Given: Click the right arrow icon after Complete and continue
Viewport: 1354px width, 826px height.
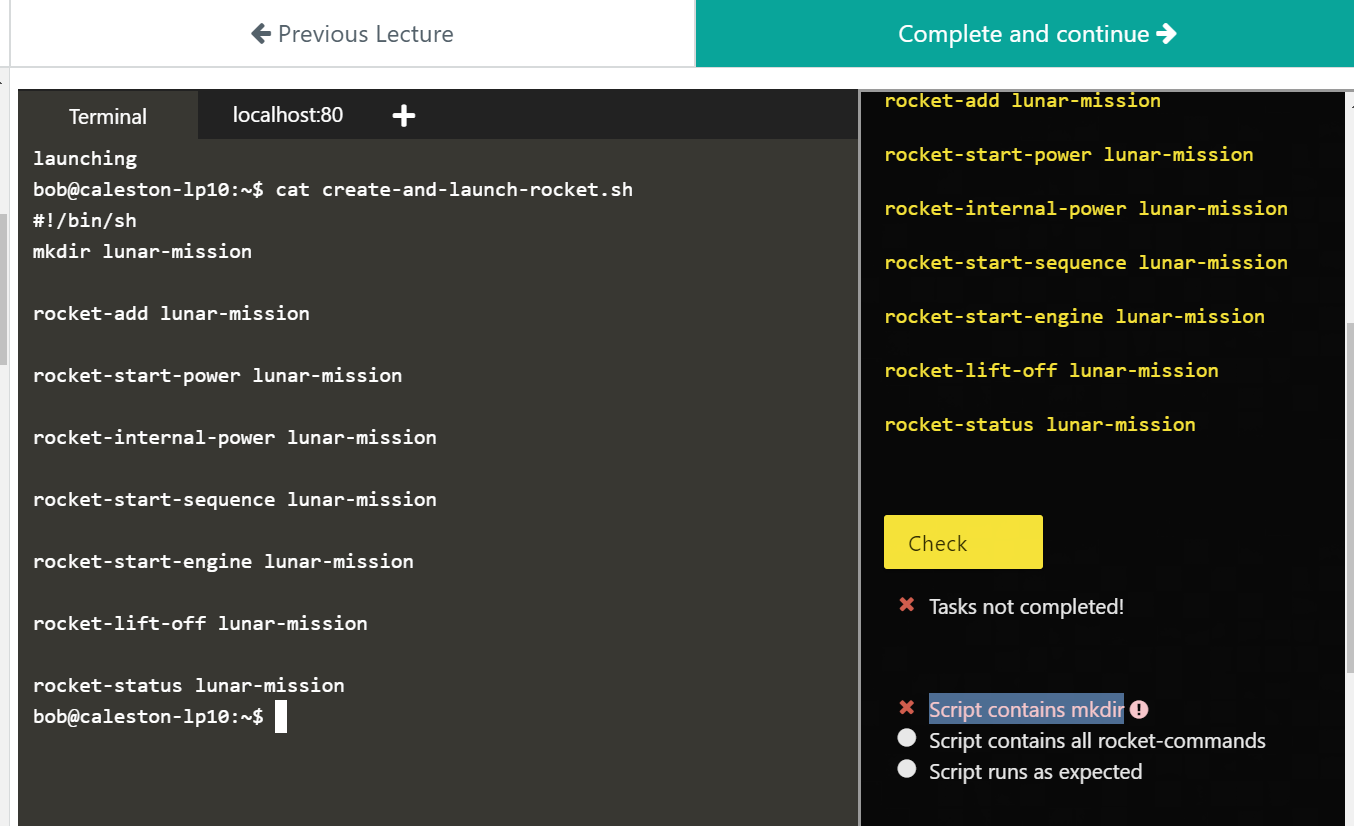Looking at the screenshot, I should coord(1166,34).
